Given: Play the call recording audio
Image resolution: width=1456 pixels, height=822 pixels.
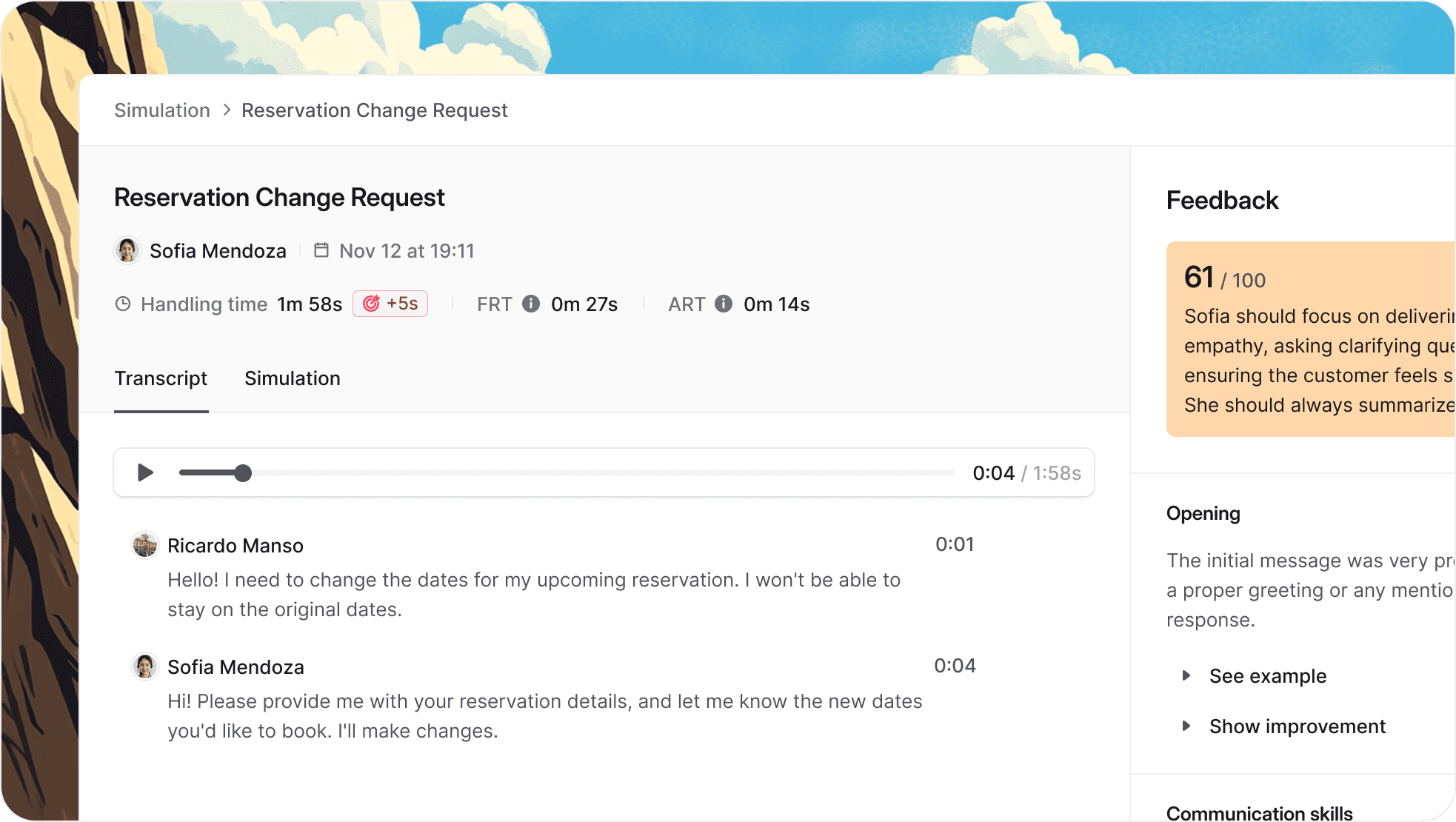Looking at the screenshot, I should coord(145,472).
